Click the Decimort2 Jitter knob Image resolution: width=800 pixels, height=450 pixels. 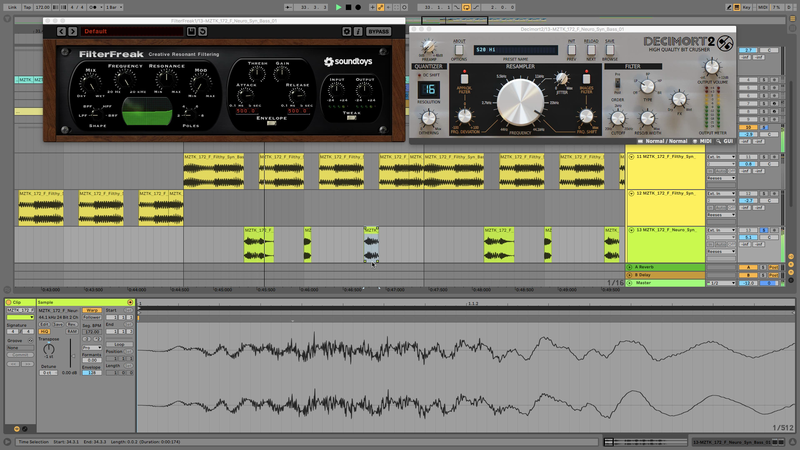pos(562,79)
